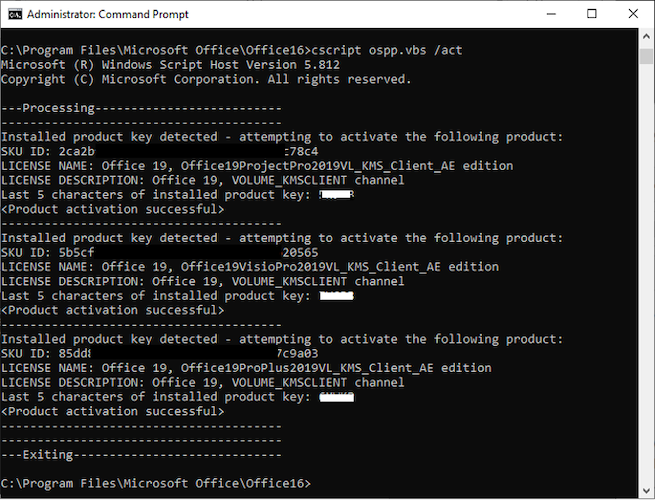Click the scrollbar down arrow
The width and height of the screenshot is (655, 500).
point(646,491)
